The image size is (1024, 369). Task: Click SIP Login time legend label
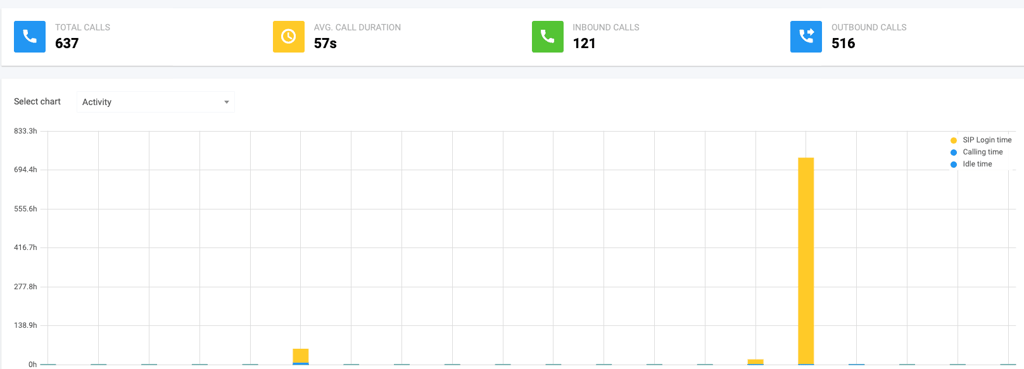point(987,140)
